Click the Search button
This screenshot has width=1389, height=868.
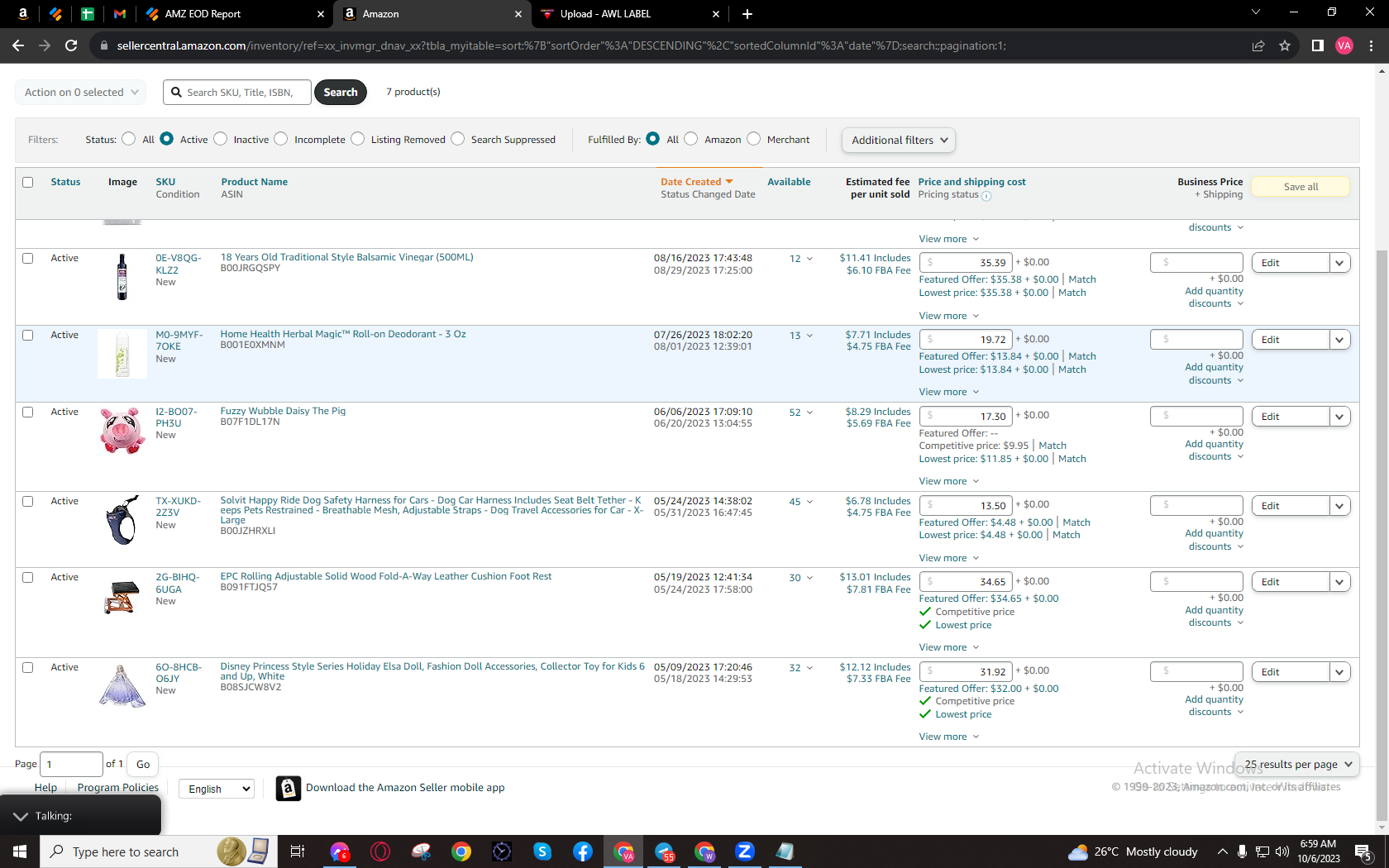(341, 93)
